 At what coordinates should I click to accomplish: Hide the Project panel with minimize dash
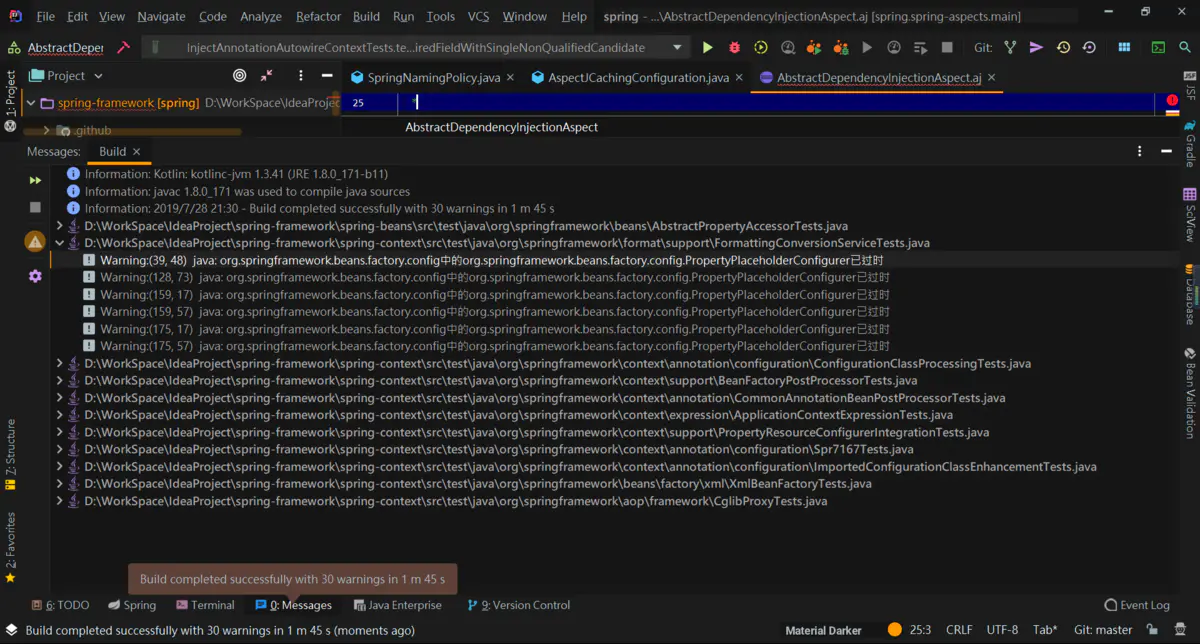pos(327,75)
